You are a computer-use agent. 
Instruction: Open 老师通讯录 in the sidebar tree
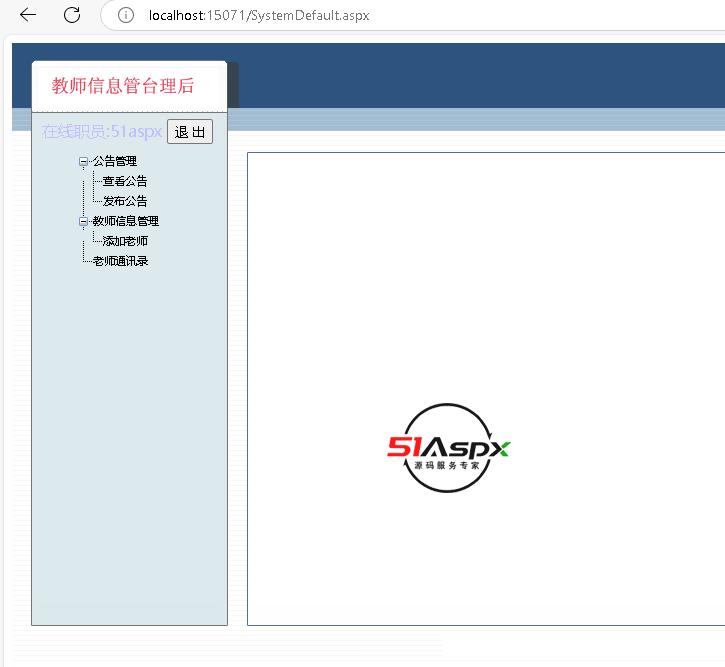pos(120,261)
